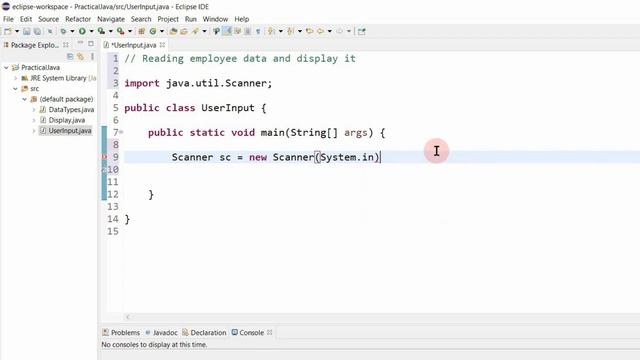
Task: Open the Navigate menu
Action: [111, 19]
